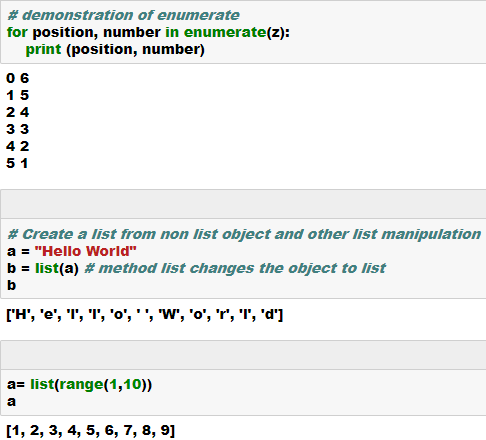Click the line 'print (position, number)'
The height and width of the screenshot is (440, 486).
pyautogui.click(x=115, y=49)
